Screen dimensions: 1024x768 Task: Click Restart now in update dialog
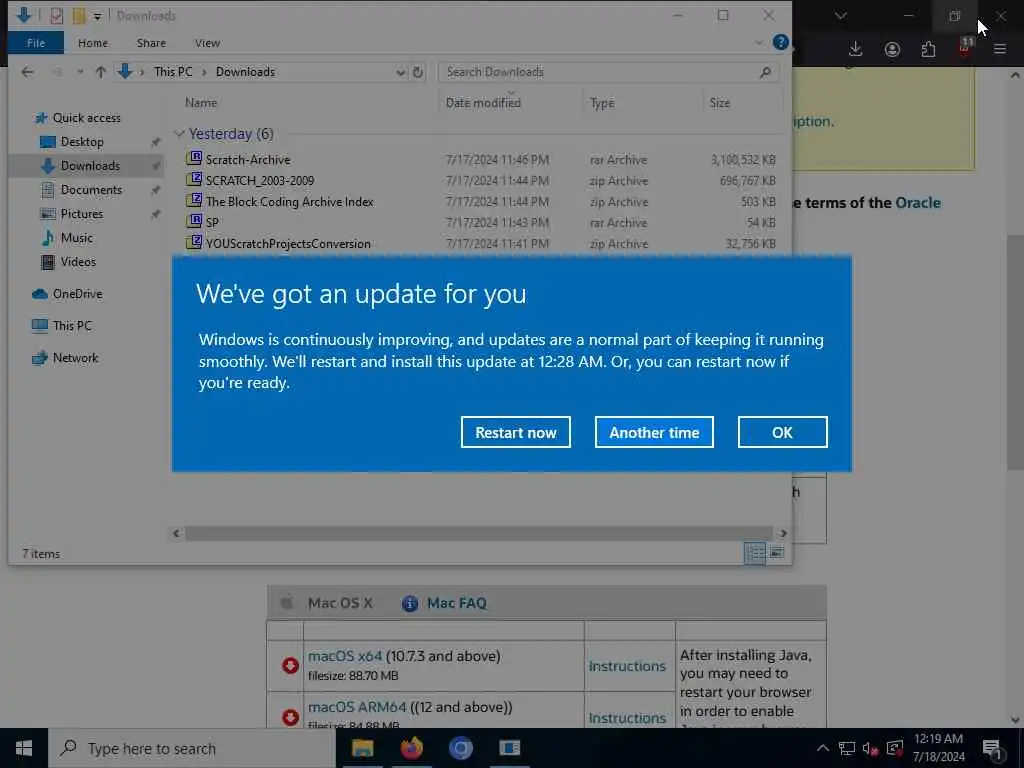[515, 432]
